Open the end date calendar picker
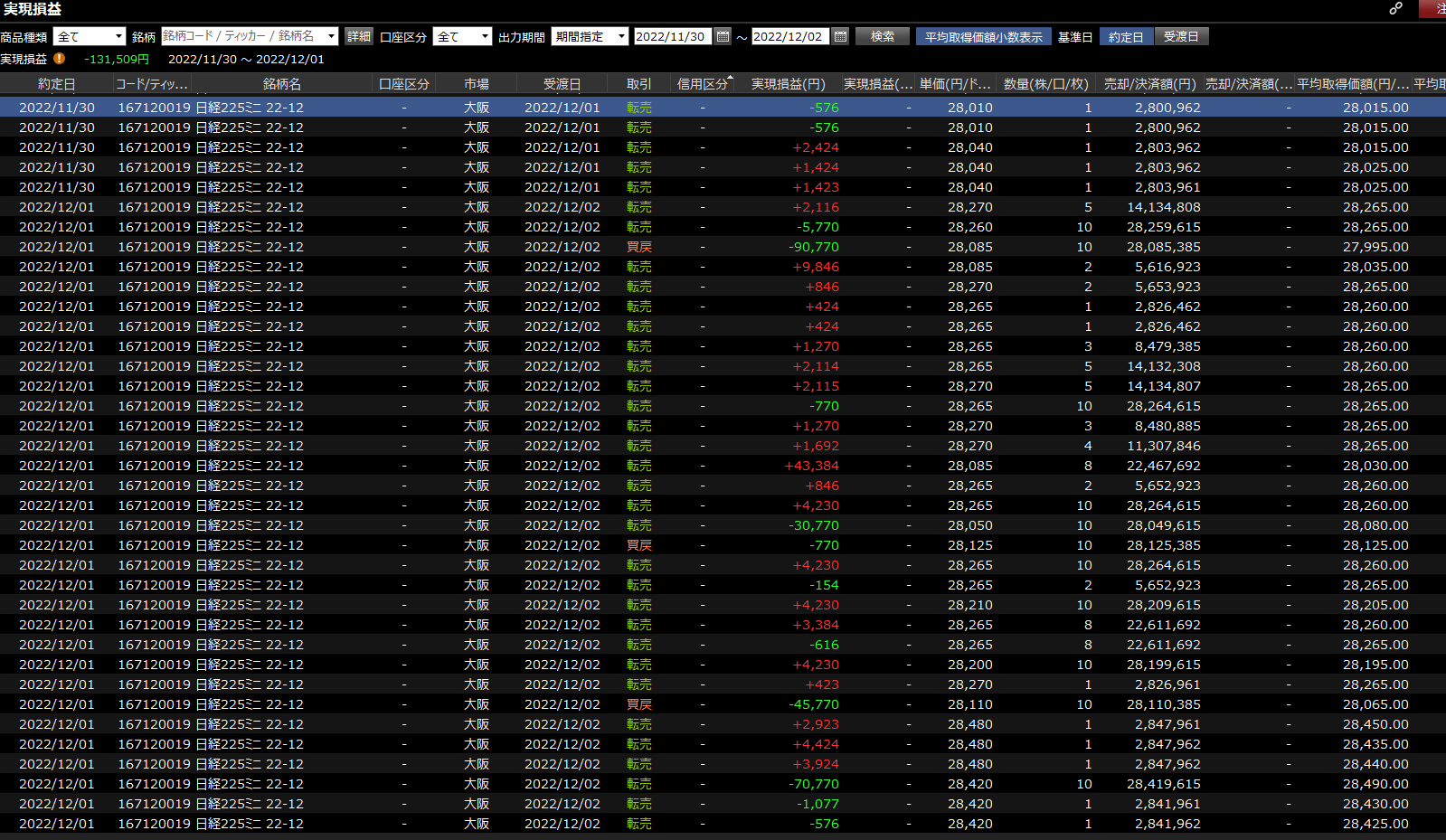 click(840, 36)
